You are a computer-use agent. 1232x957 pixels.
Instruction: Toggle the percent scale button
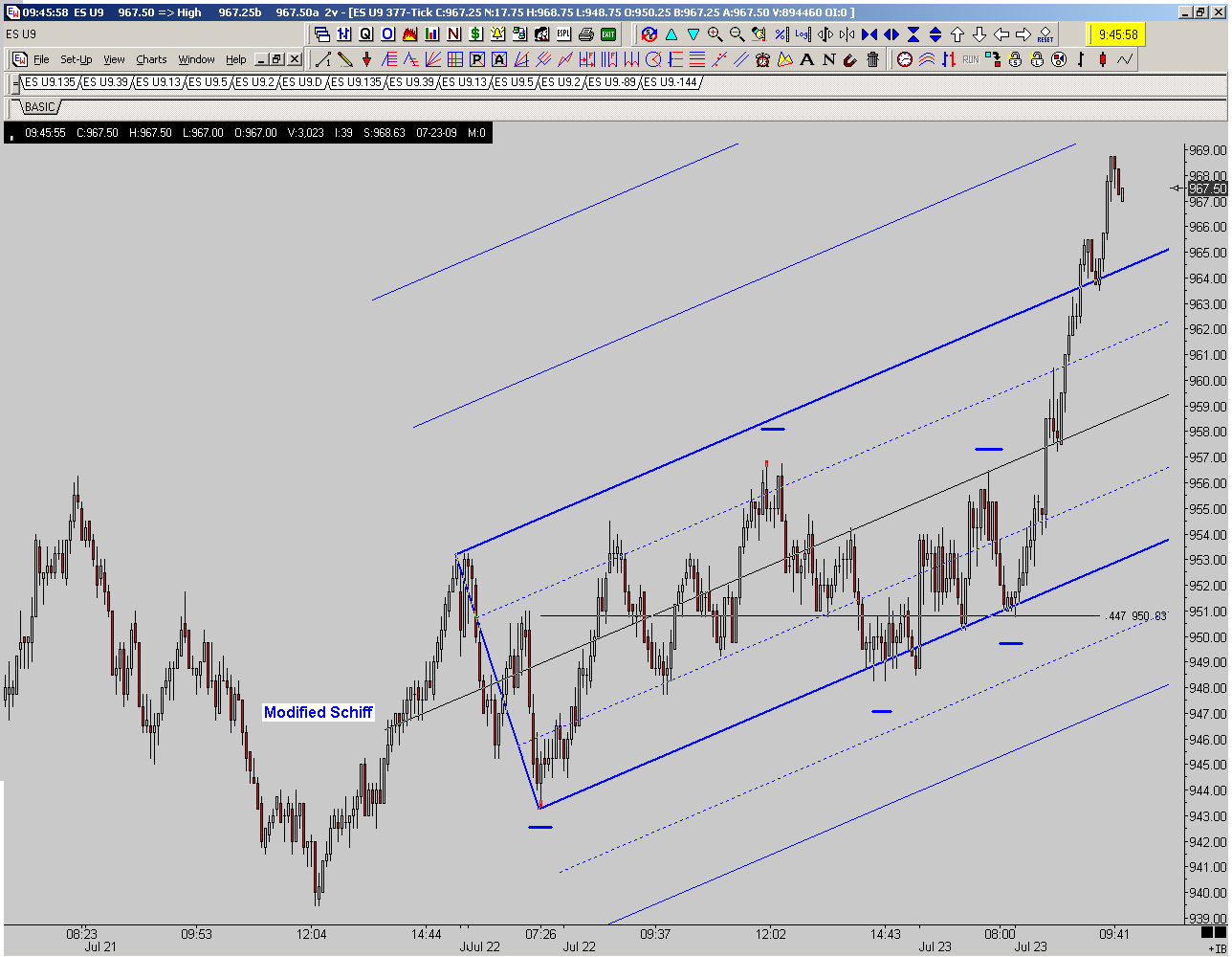point(781,34)
